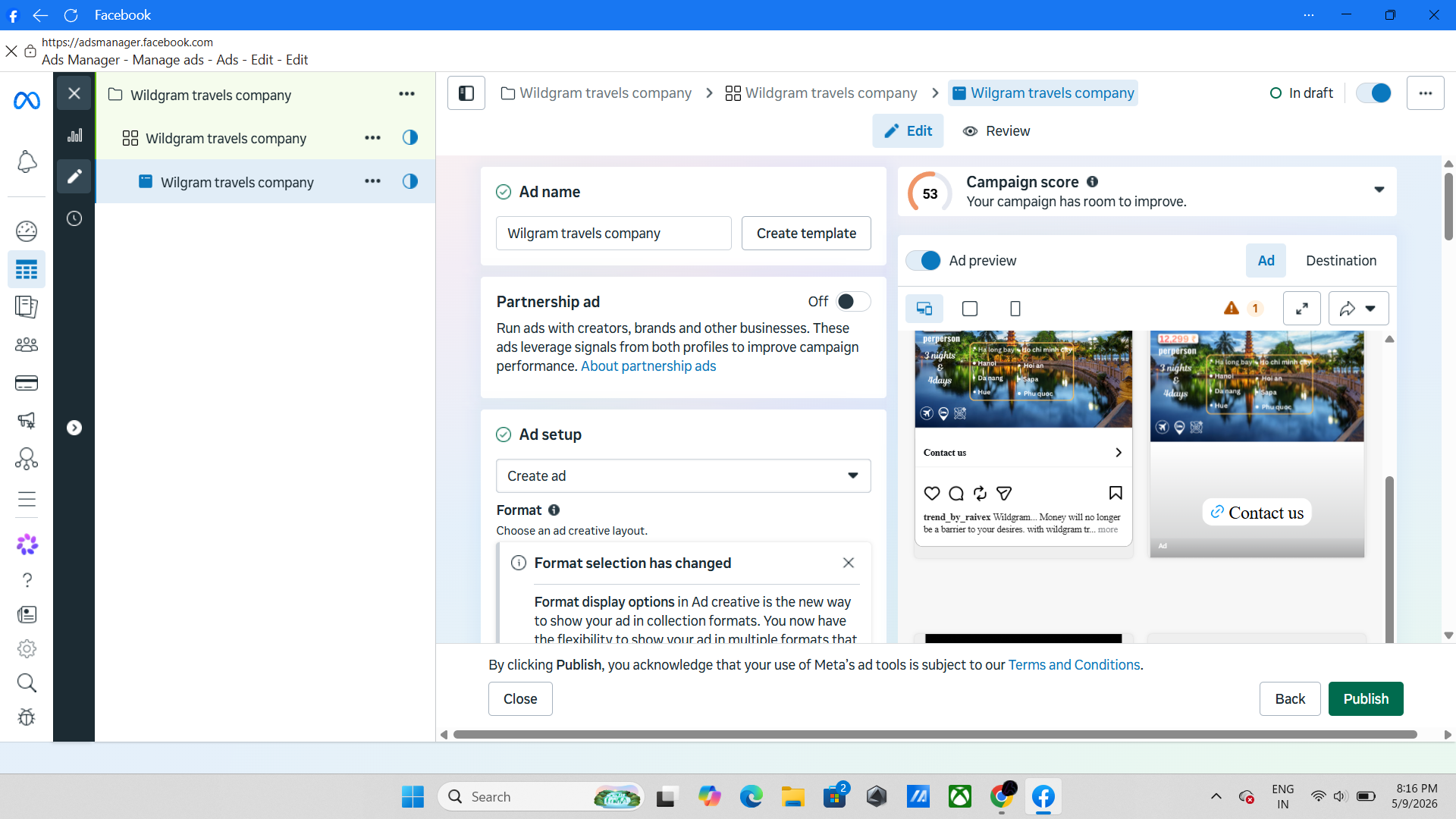Open more options for Wildgram campaign folder row
Screen dimensions: 1456x819
(407, 95)
